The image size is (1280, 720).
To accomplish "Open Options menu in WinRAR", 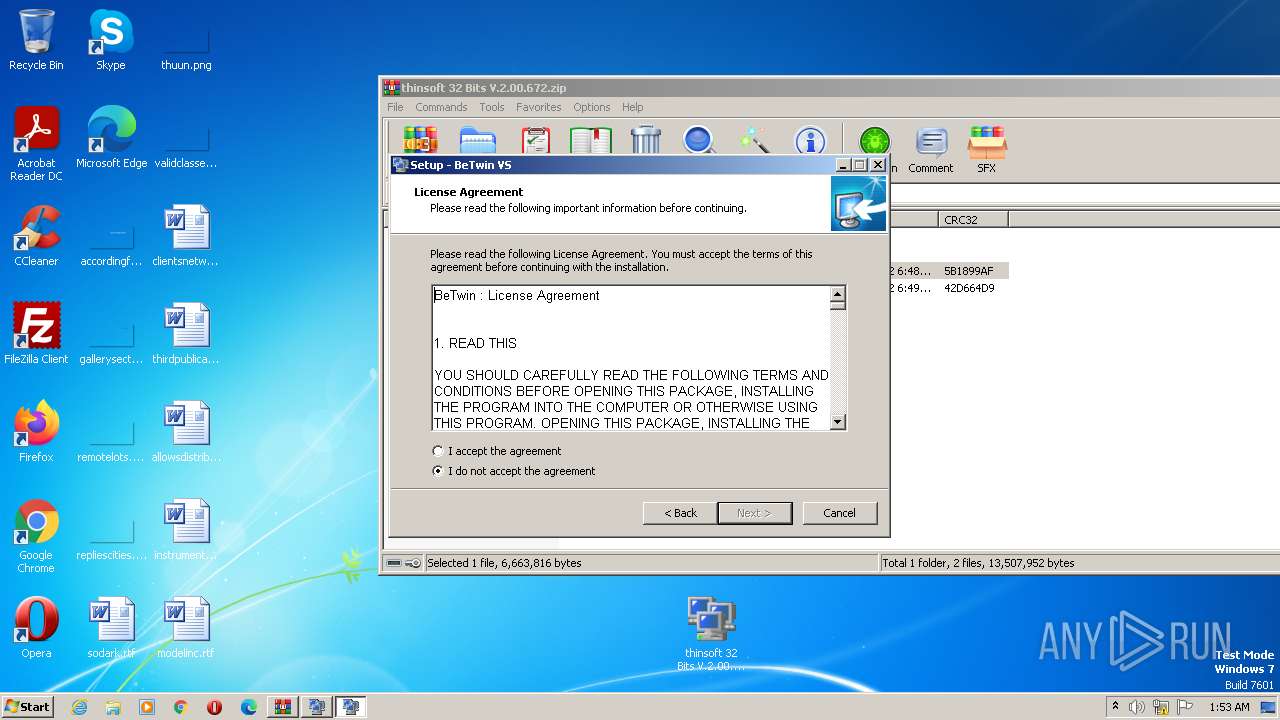I will click(591, 107).
